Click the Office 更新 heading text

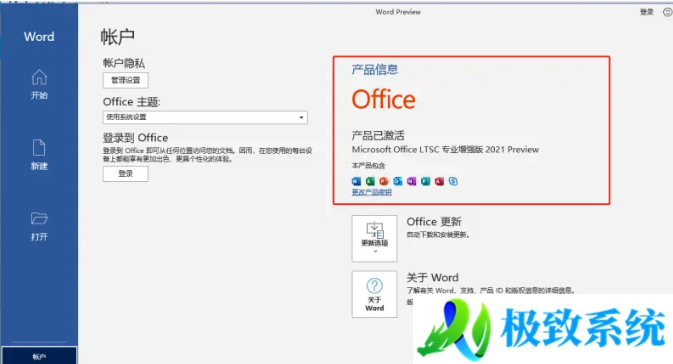tap(434, 222)
